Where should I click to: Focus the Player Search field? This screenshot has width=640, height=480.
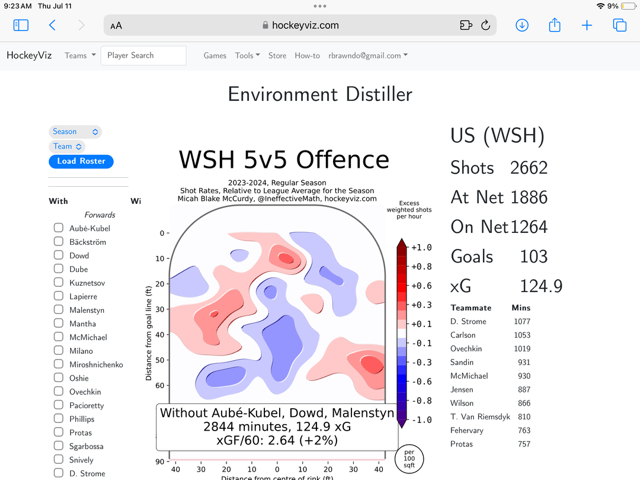(144, 56)
